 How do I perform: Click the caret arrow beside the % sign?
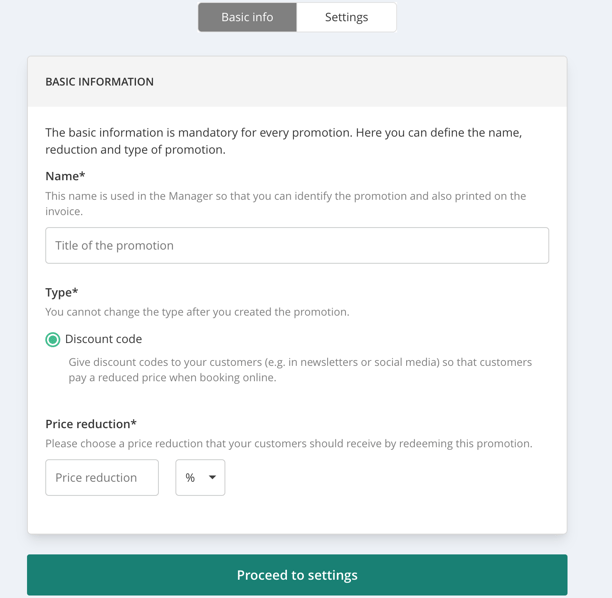(212, 478)
